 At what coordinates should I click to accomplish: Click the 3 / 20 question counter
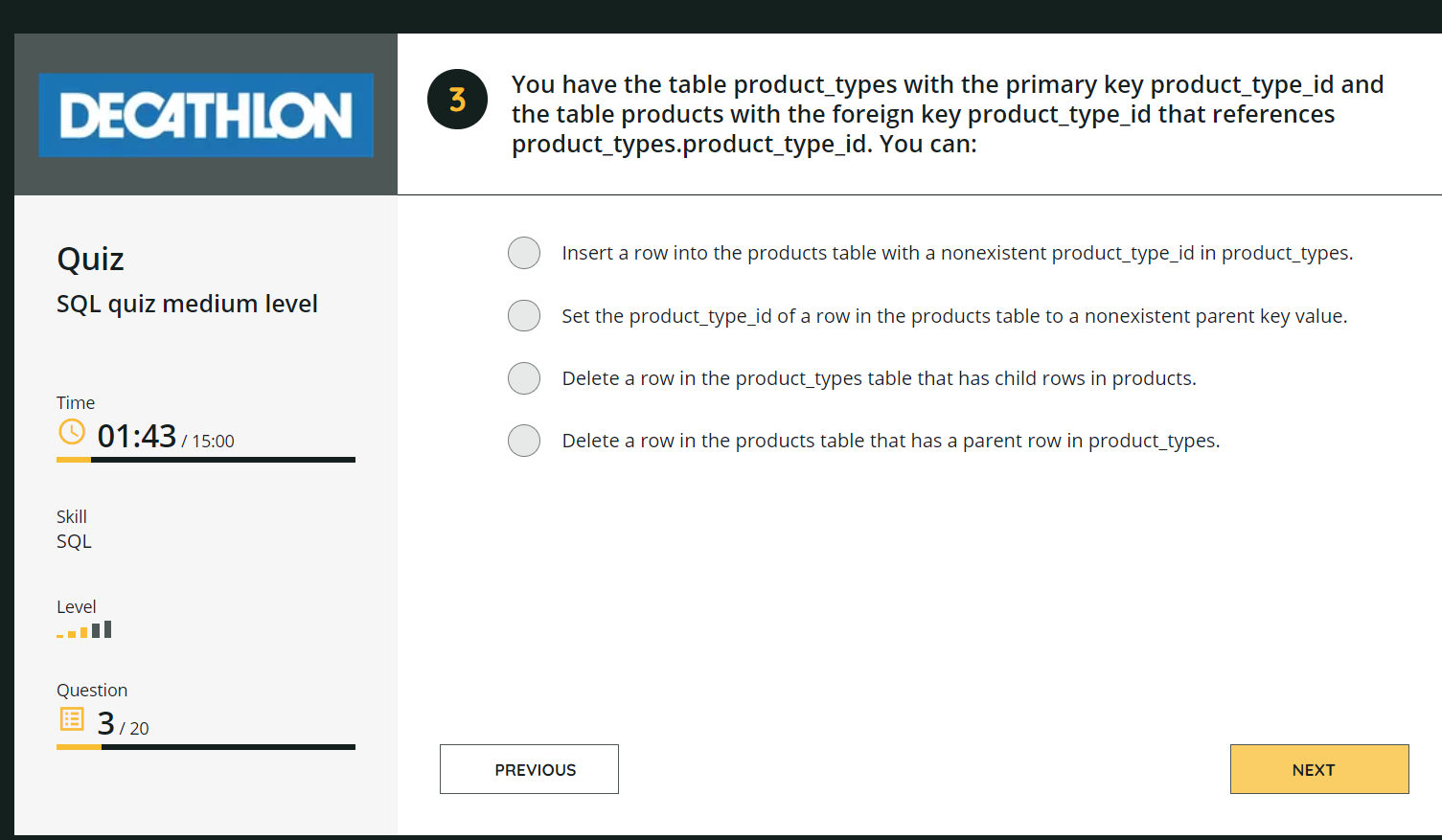(x=123, y=723)
